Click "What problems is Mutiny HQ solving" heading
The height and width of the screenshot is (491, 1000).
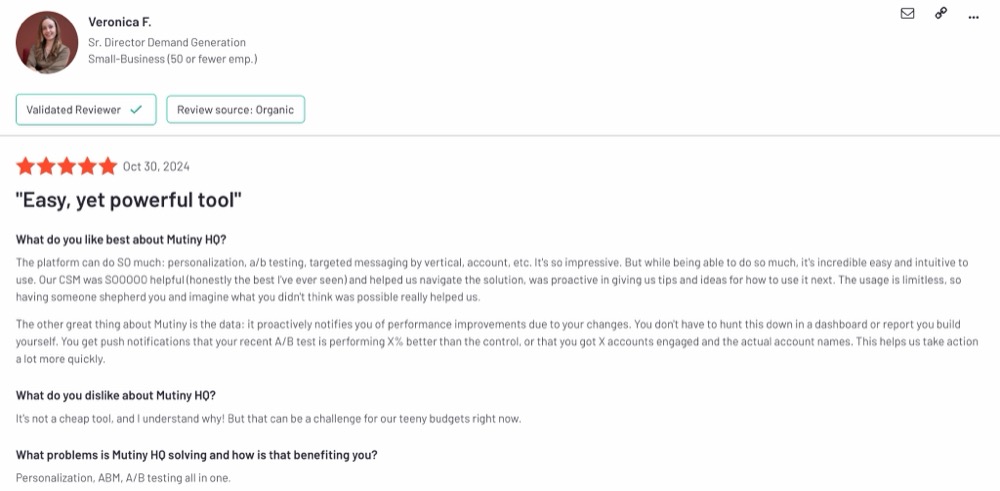[x=196, y=455]
